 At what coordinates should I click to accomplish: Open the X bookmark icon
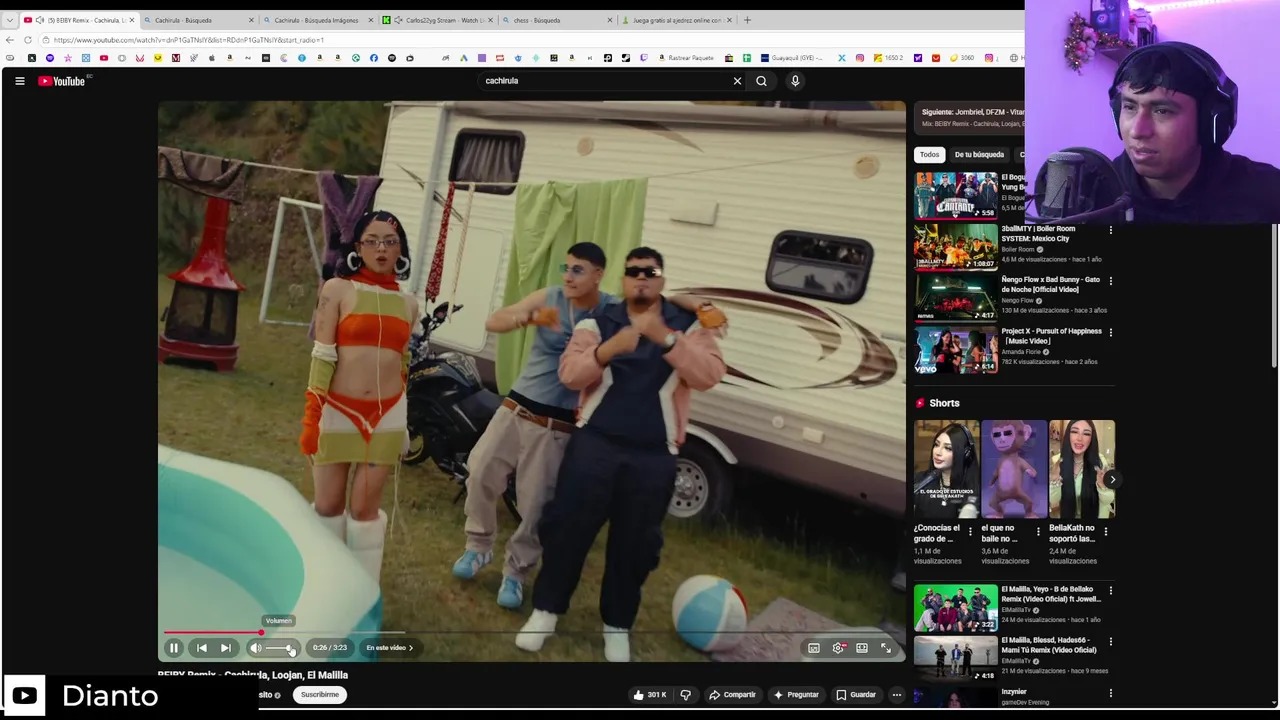(x=842, y=58)
